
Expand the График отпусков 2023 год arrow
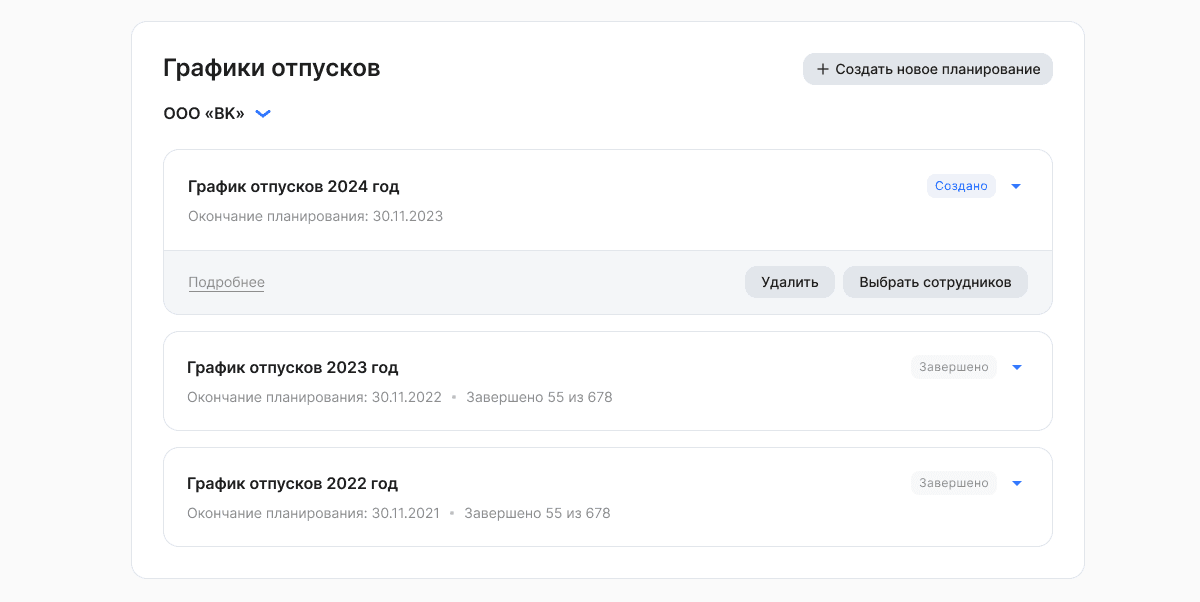tap(1017, 367)
